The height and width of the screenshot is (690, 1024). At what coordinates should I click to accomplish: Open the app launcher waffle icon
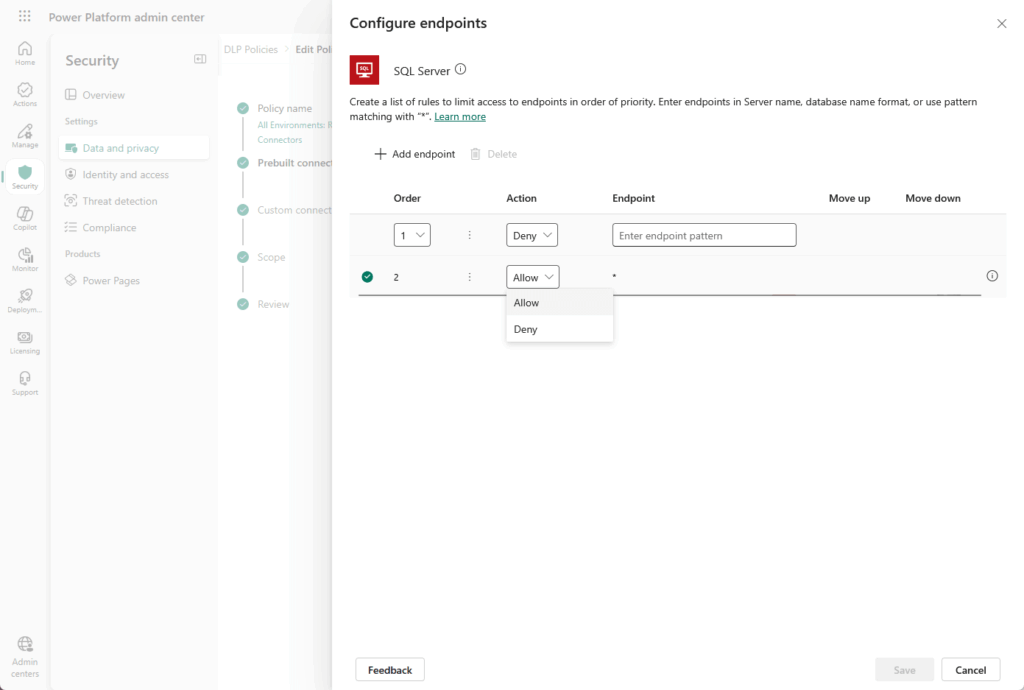25,16
